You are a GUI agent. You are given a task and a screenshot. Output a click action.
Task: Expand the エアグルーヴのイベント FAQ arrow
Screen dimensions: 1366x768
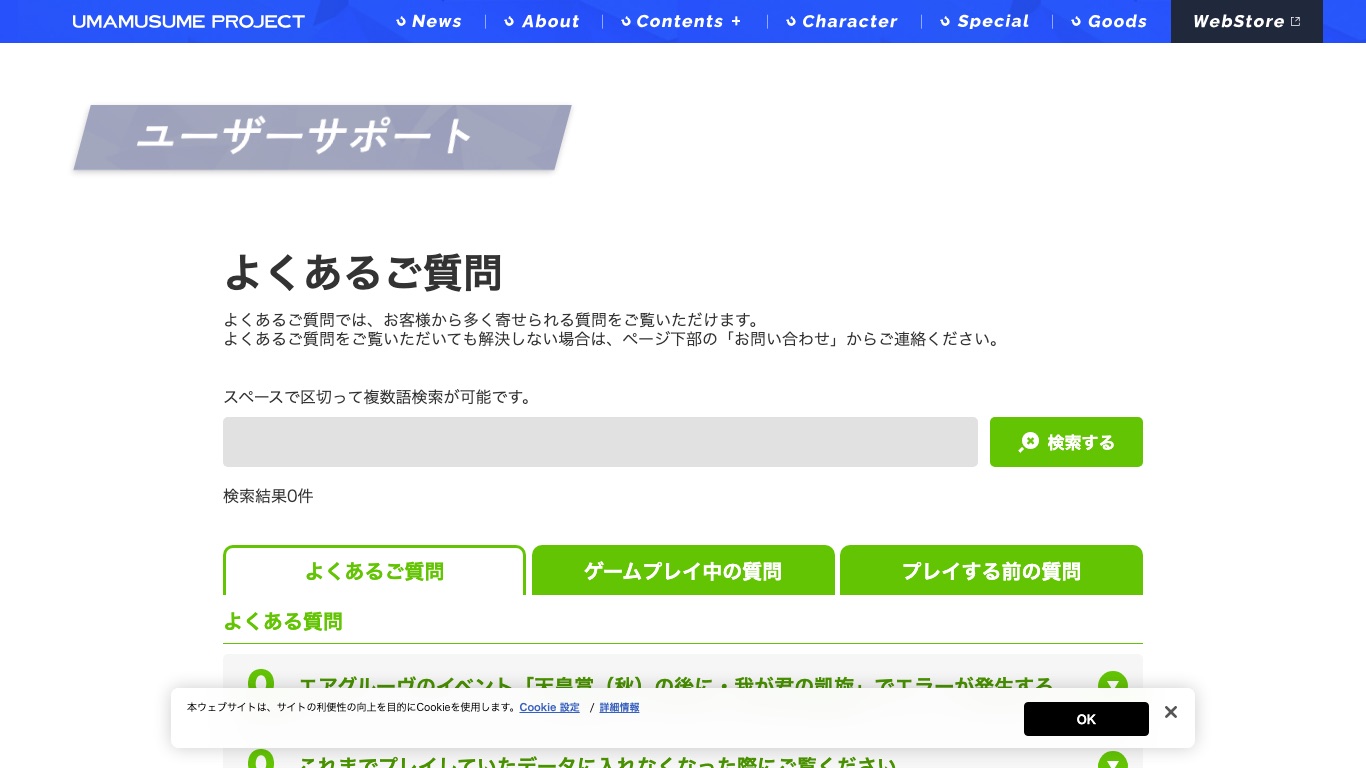click(1112, 684)
